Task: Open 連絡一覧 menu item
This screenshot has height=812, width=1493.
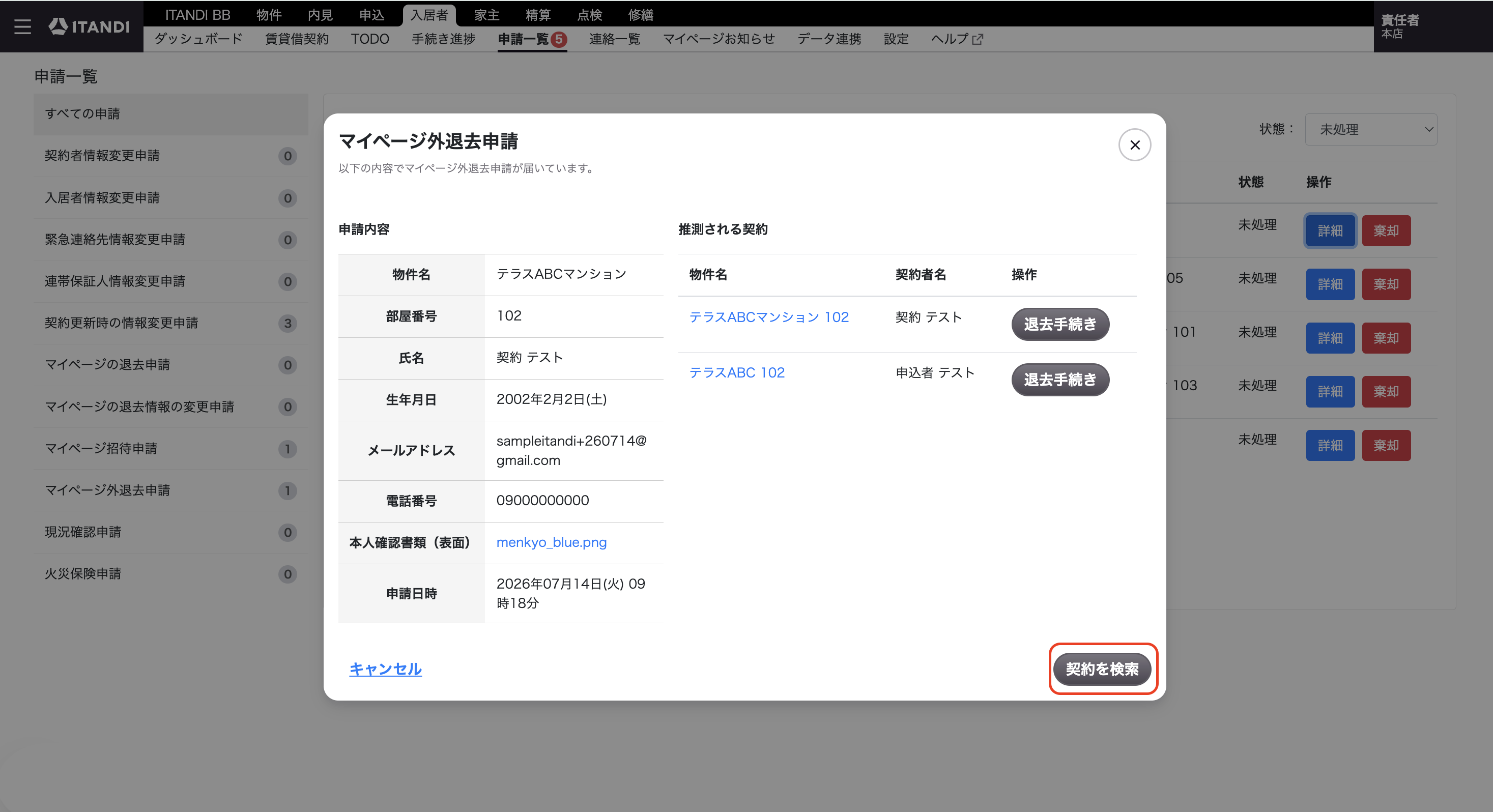Action: coord(614,39)
